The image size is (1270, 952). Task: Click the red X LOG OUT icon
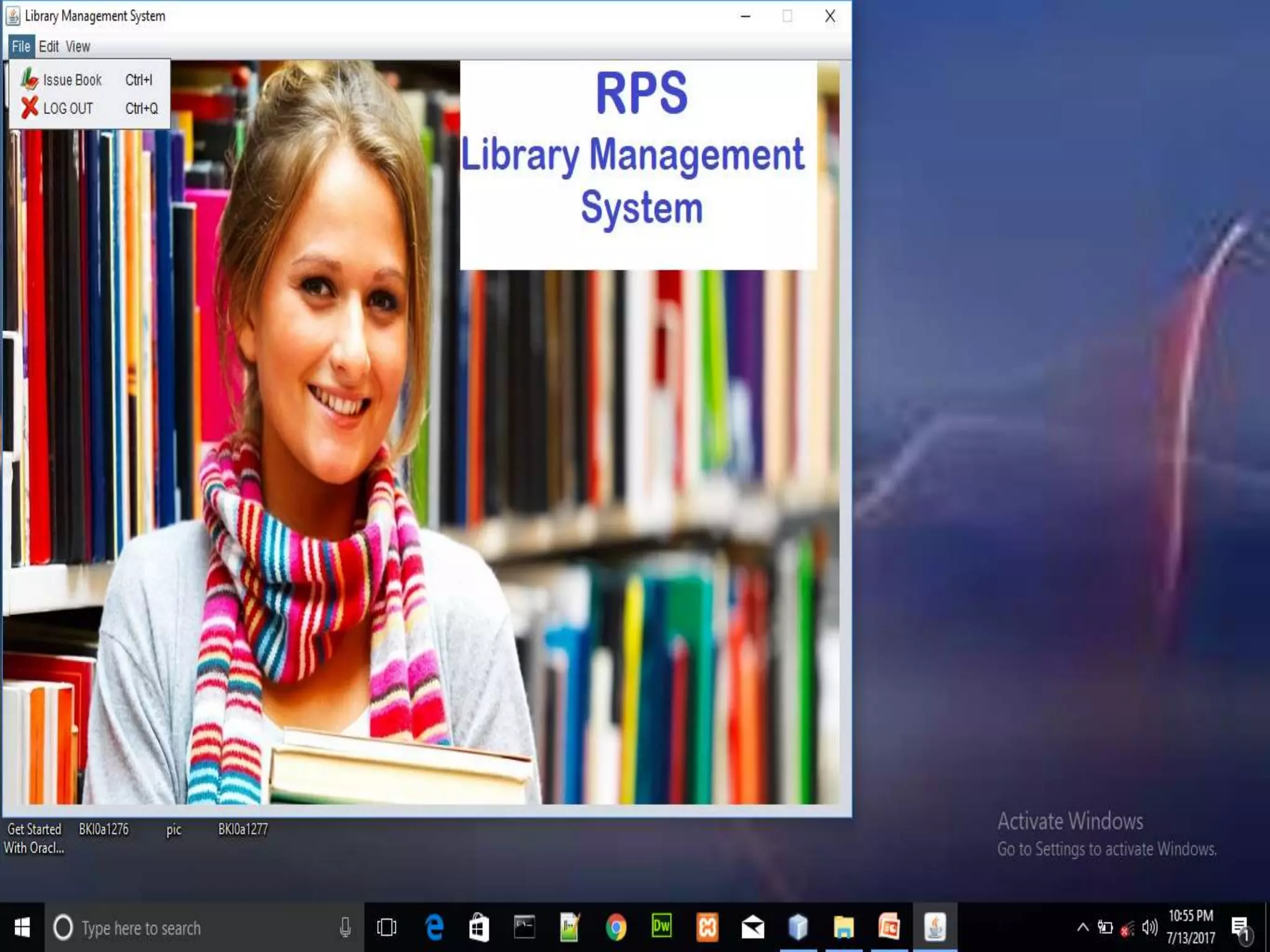pyautogui.click(x=29, y=108)
